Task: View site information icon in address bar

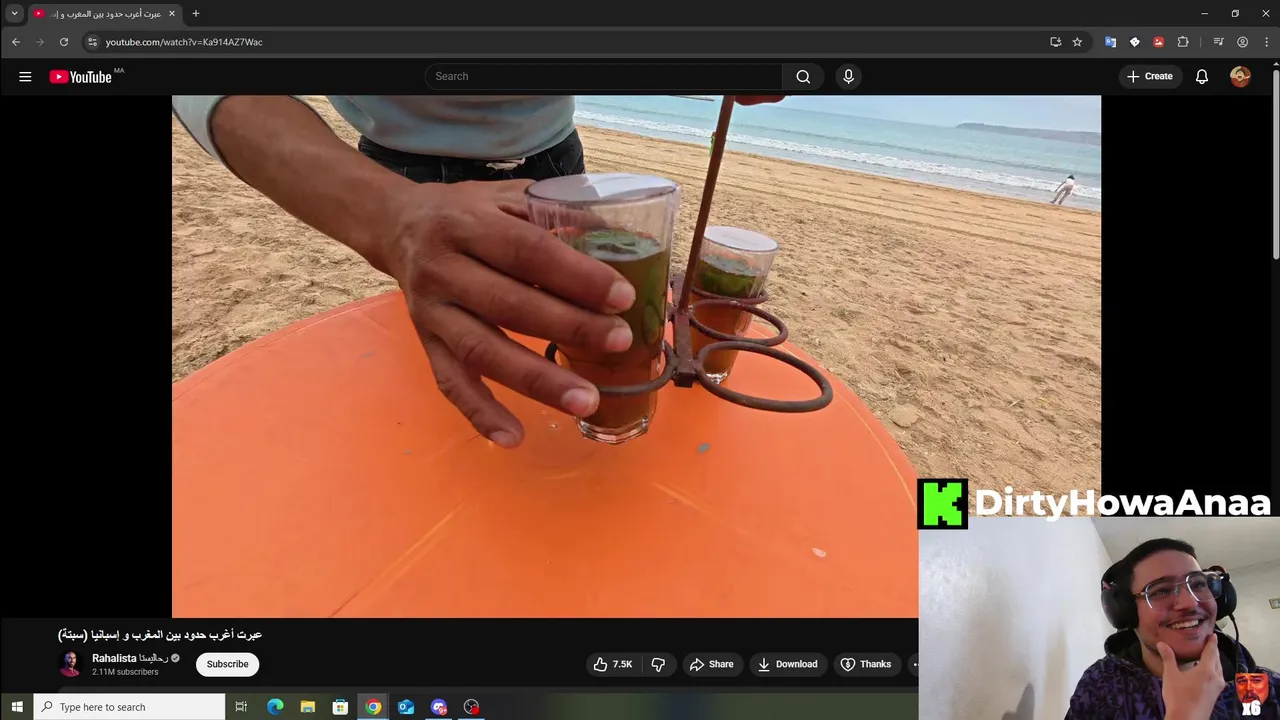Action: [x=92, y=42]
